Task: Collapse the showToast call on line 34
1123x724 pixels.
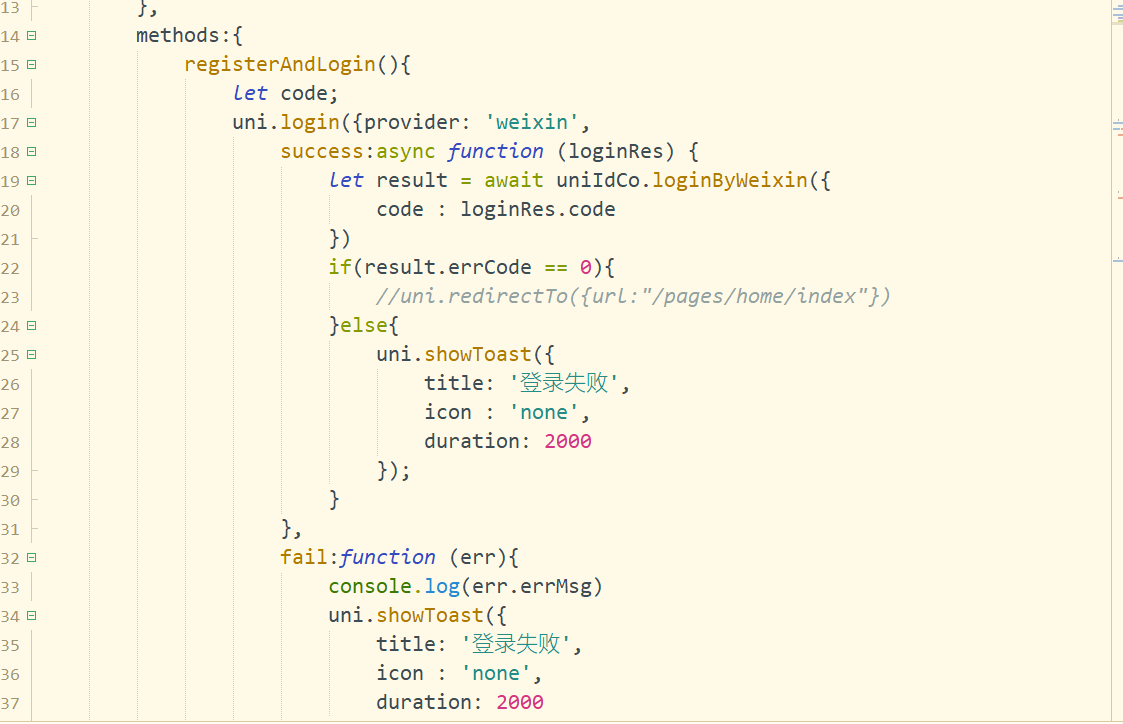Action: coord(32,616)
